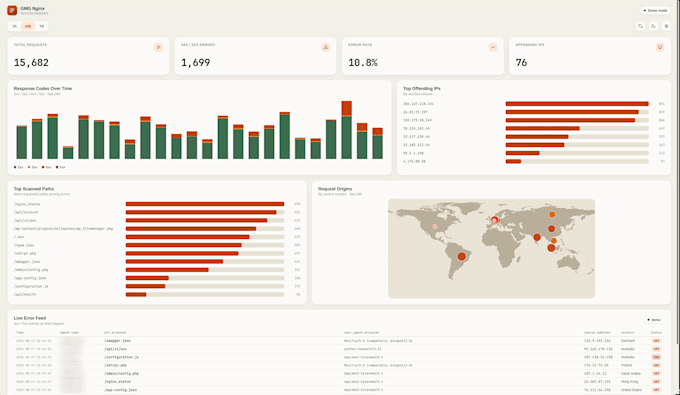Viewport: 680px width, 395px height.
Task: Toggle the Demo mode pill
Action: [655, 10]
